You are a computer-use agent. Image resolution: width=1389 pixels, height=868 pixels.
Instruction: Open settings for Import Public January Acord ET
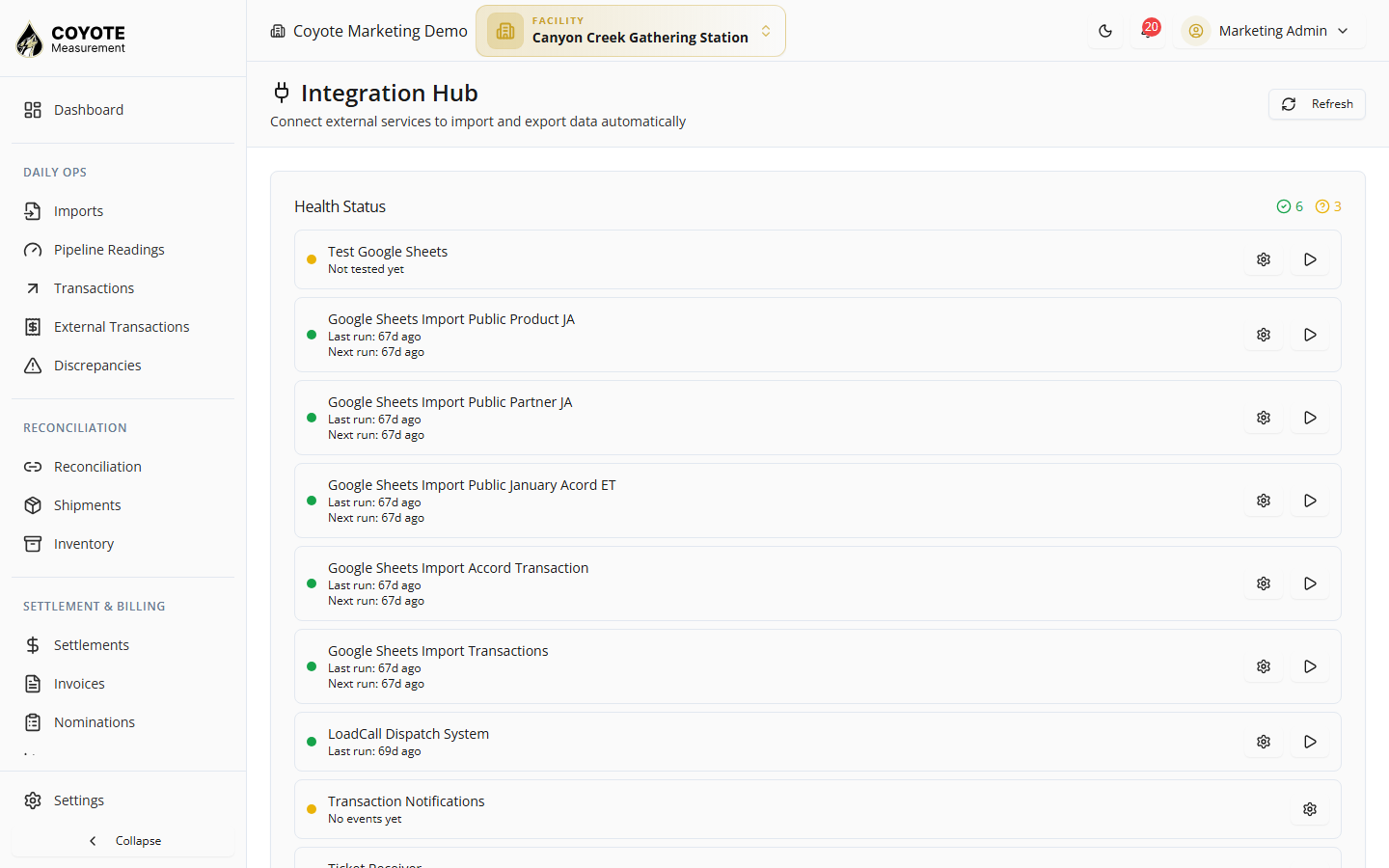[1264, 501]
